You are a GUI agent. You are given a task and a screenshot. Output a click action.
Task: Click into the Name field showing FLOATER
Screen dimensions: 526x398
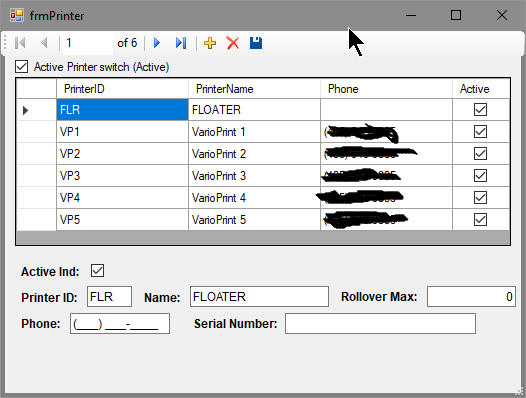click(259, 297)
